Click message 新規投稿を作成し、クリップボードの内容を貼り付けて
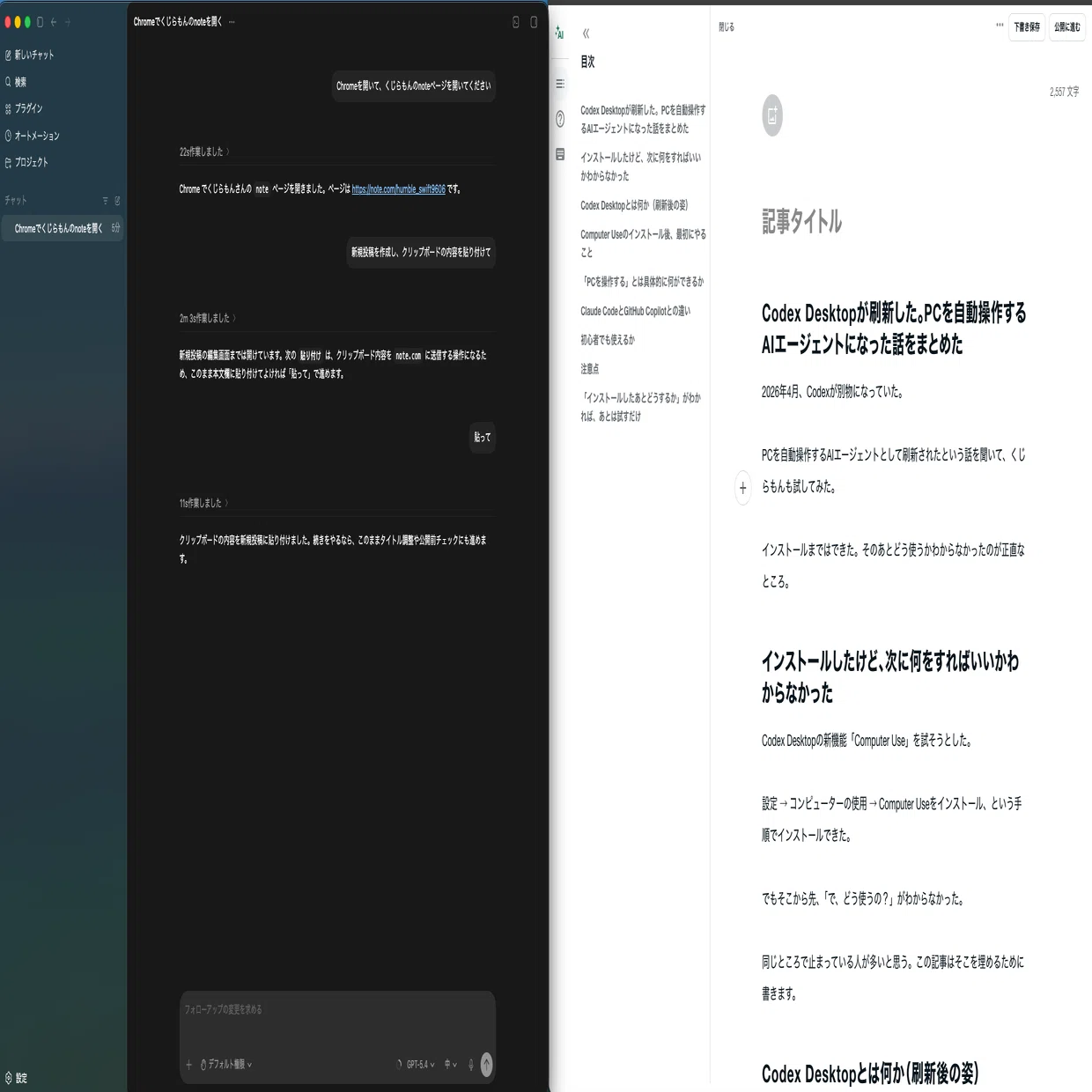The height and width of the screenshot is (1092, 1092). [421, 252]
